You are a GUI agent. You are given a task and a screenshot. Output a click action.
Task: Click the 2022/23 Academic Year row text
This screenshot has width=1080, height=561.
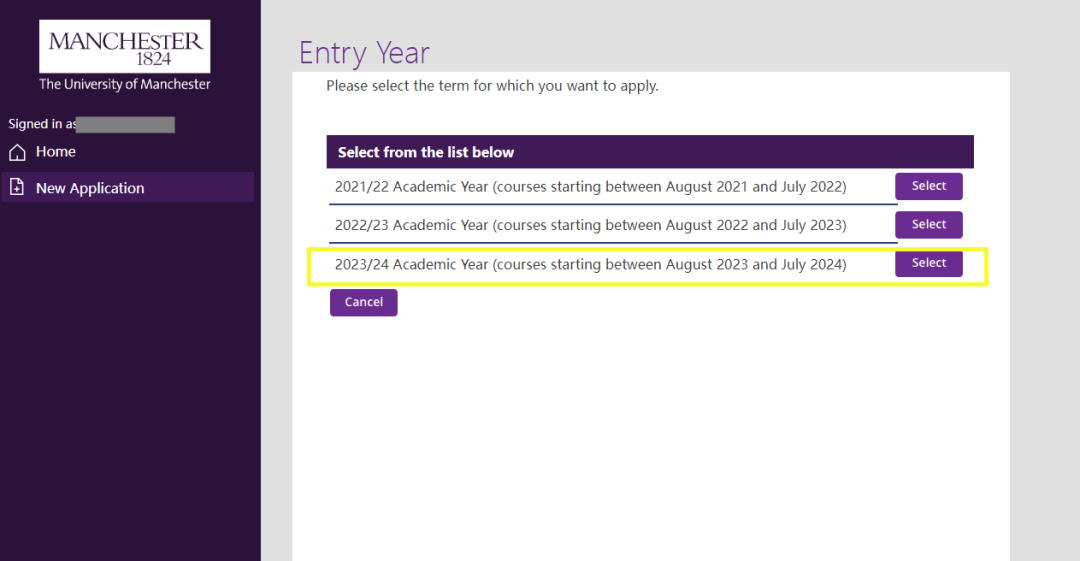point(590,225)
